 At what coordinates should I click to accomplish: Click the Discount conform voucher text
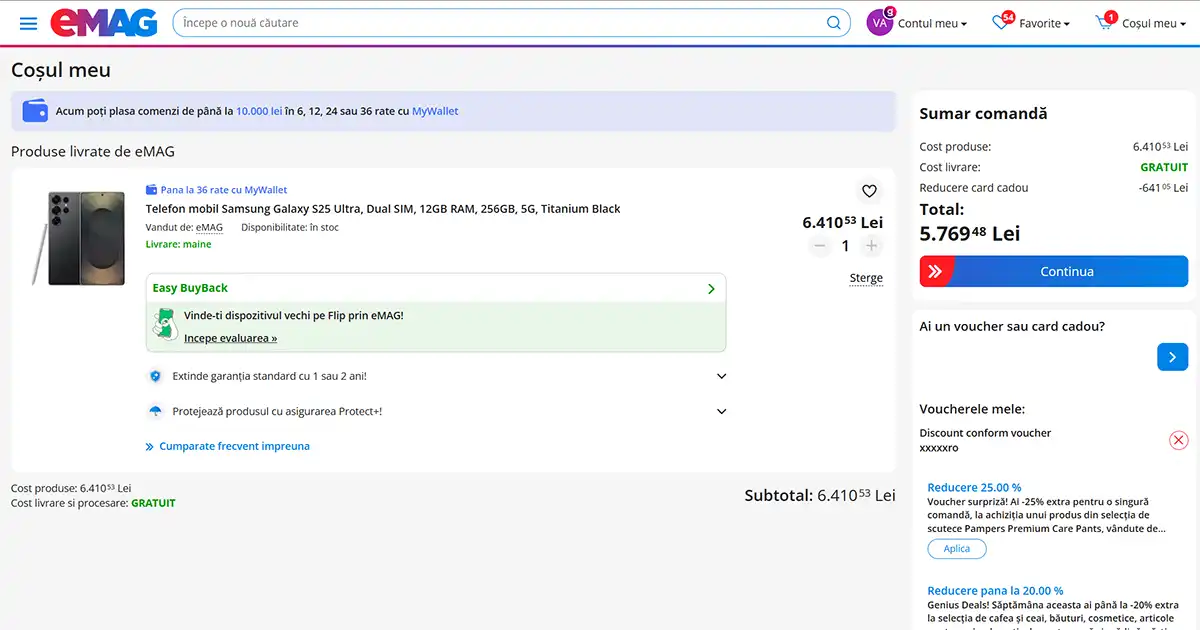[x=985, y=433]
